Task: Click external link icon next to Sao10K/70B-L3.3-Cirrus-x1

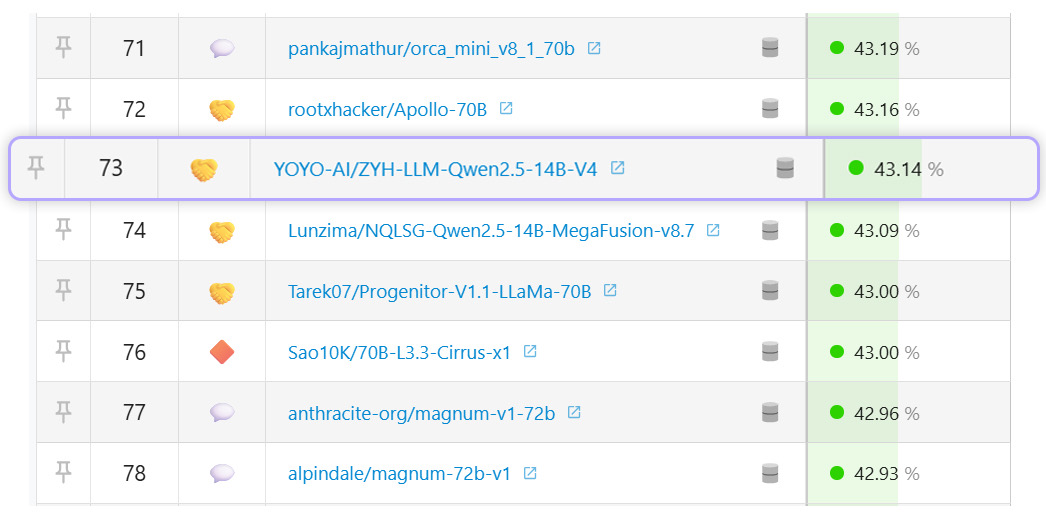Action: tap(530, 352)
